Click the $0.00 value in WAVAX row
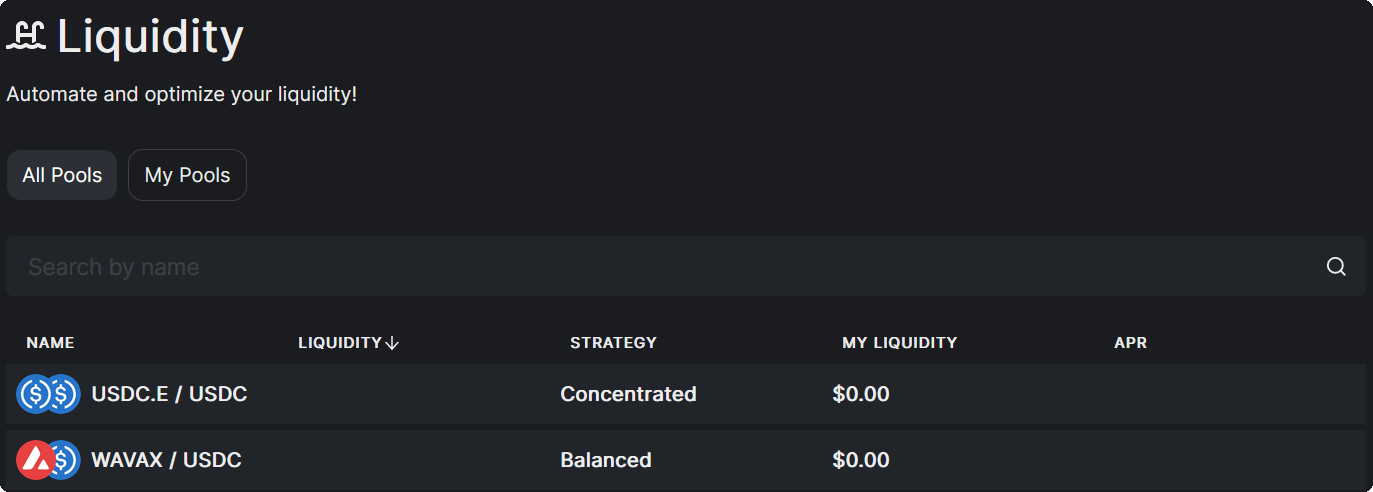 [860, 460]
